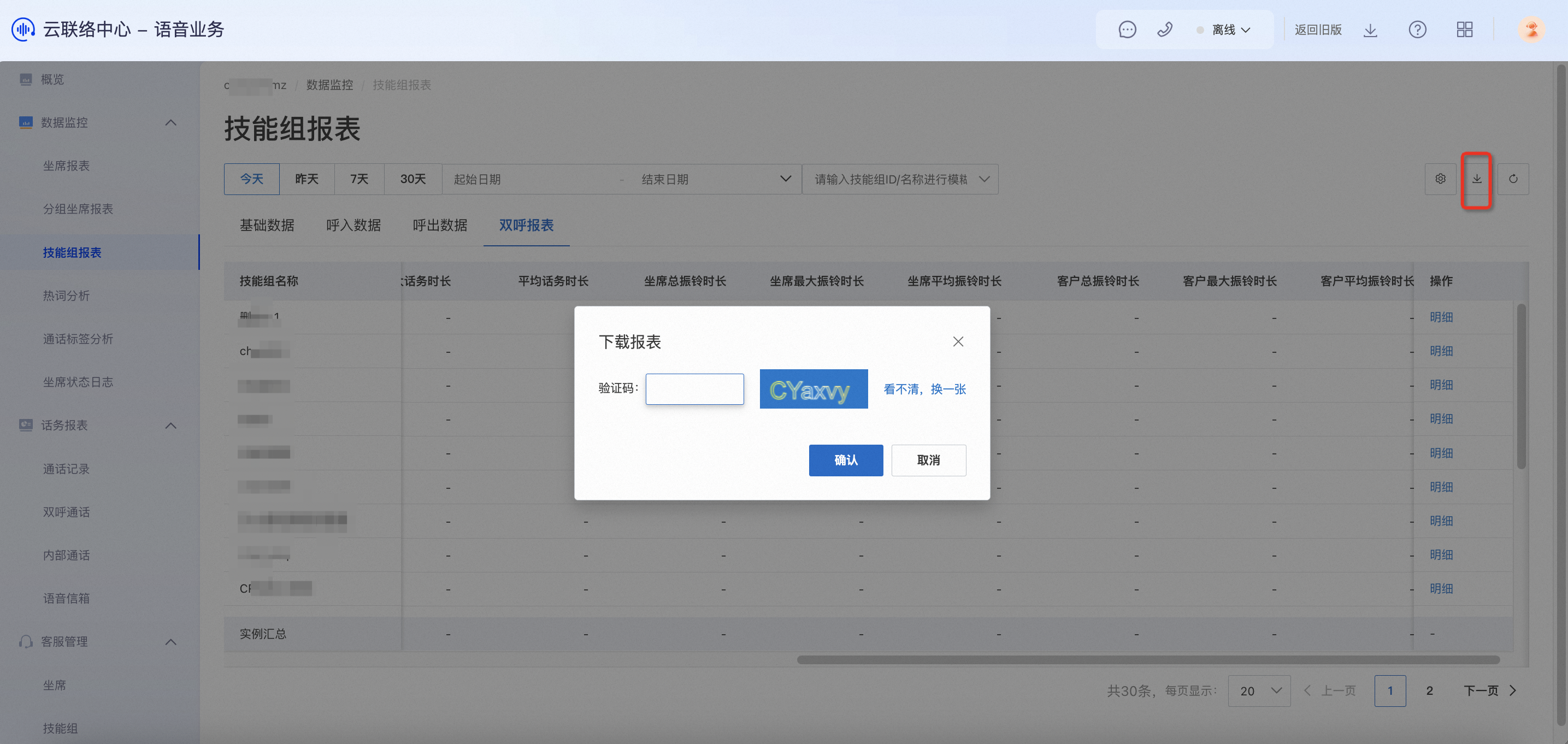Open 坐席 under 客服管理

coord(54,685)
